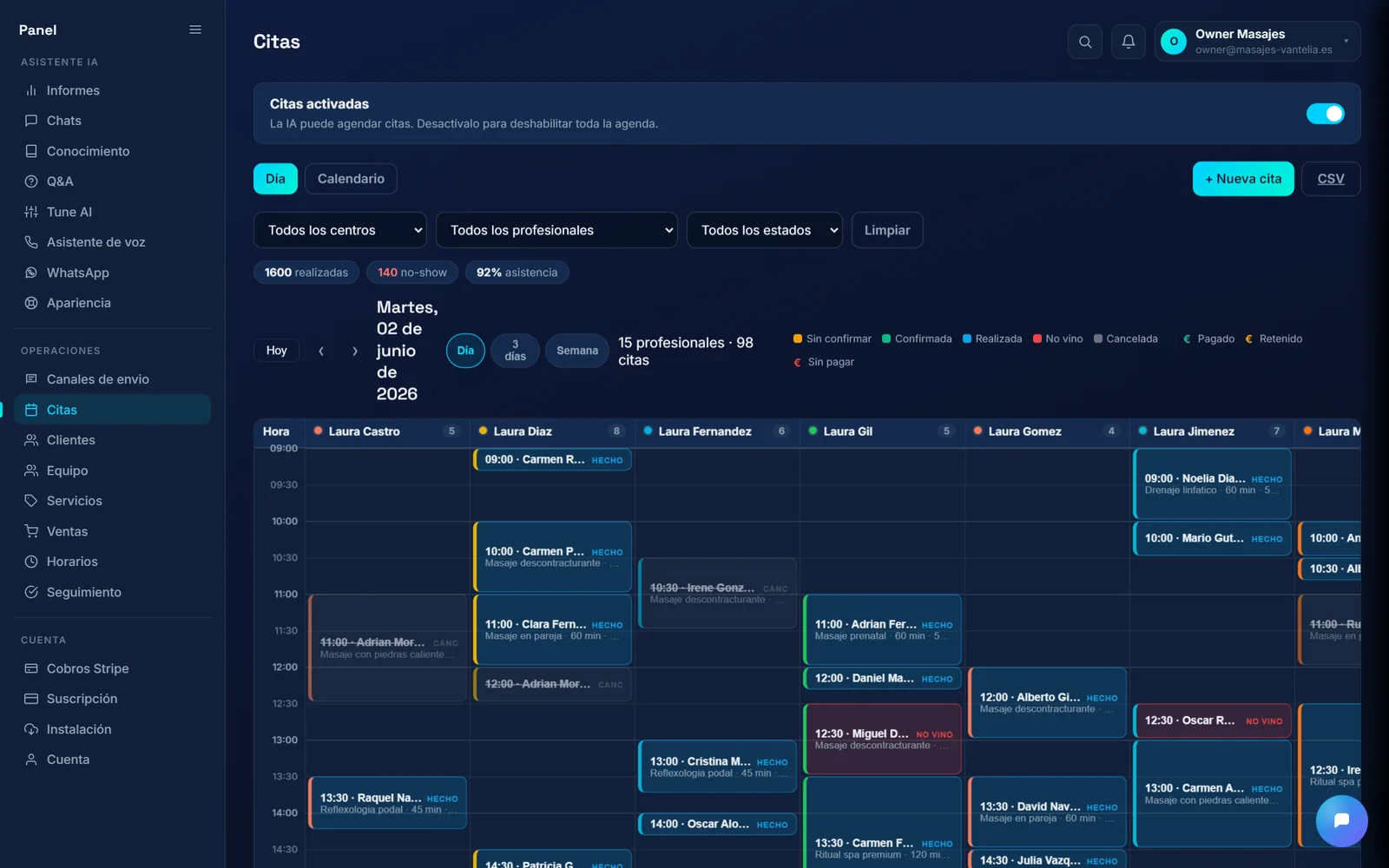Image resolution: width=1389 pixels, height=868 pixels.
Task: Open the floating chat bubble widget
Action: pos(1341,820)
